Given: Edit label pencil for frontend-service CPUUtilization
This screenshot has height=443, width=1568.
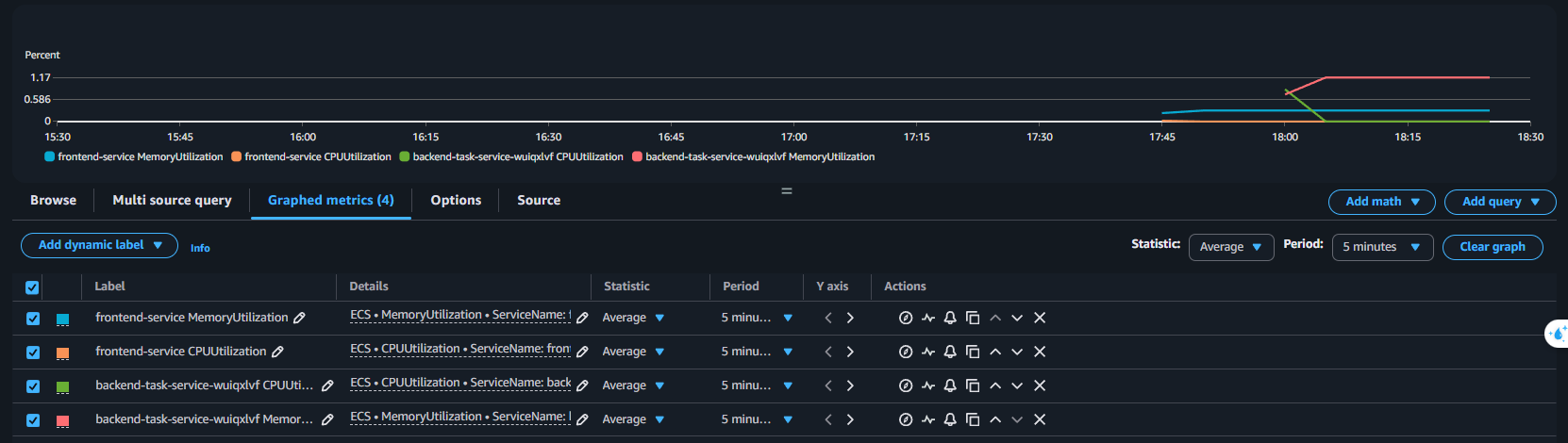Looking at the screenshot, I should coord(277,352).
